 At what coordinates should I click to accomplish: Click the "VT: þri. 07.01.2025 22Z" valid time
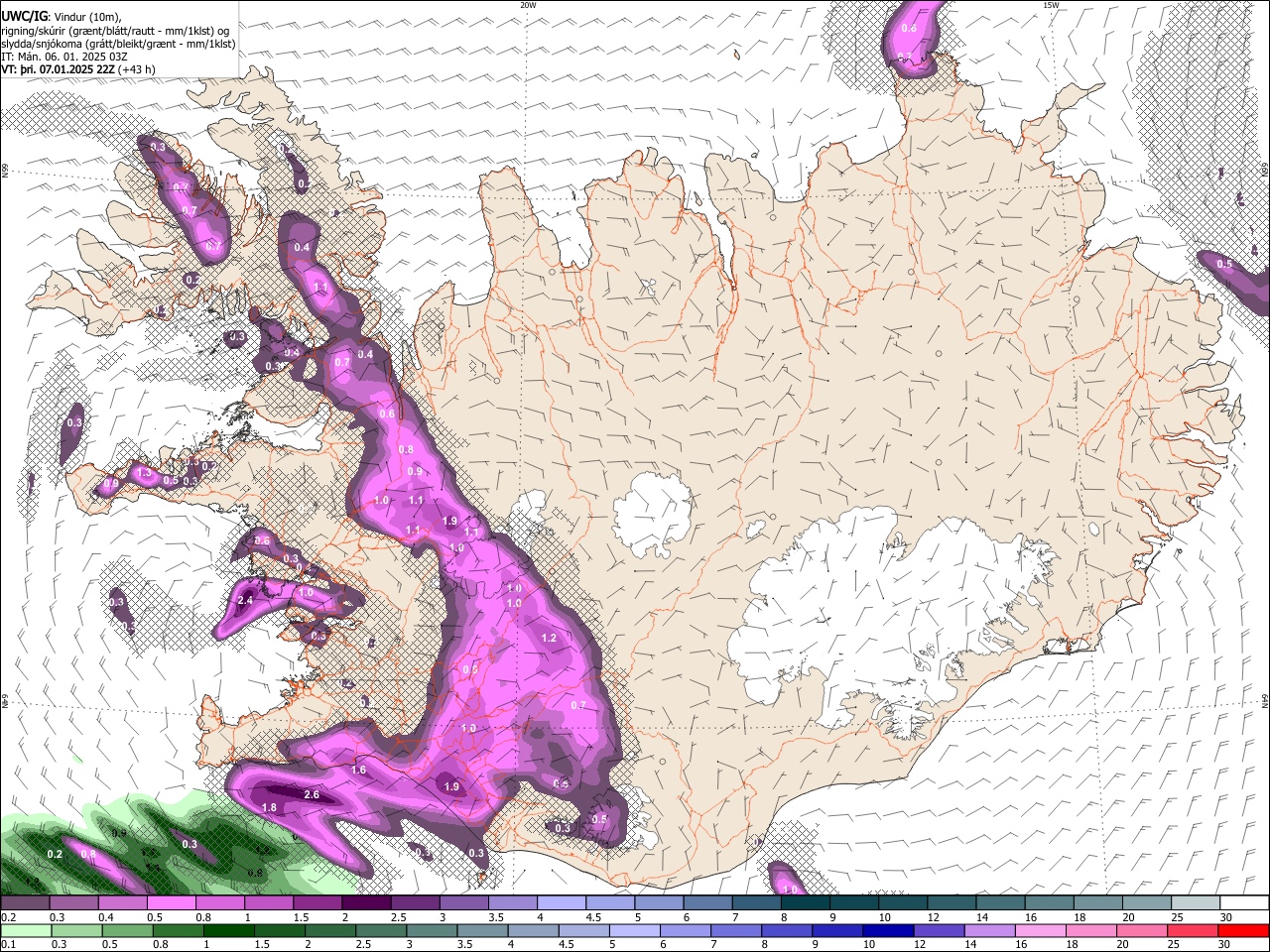pyautogui.click(x=58, y=69)
